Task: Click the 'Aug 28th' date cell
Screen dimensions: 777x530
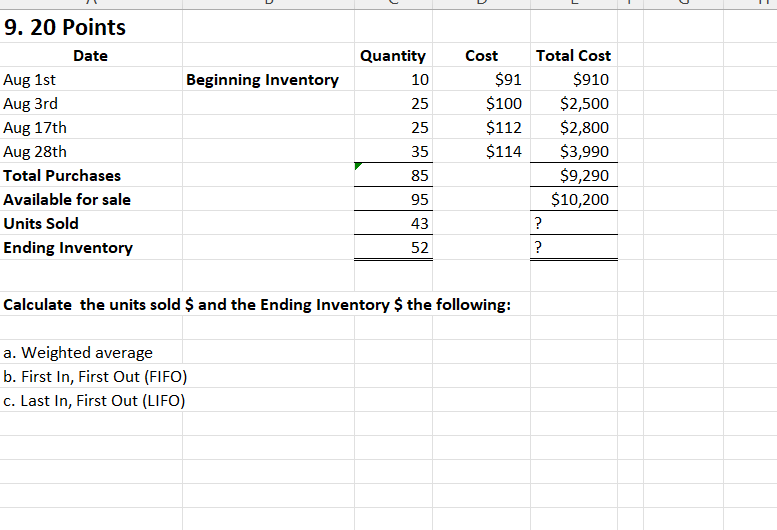Action: [x=91, y=151]
